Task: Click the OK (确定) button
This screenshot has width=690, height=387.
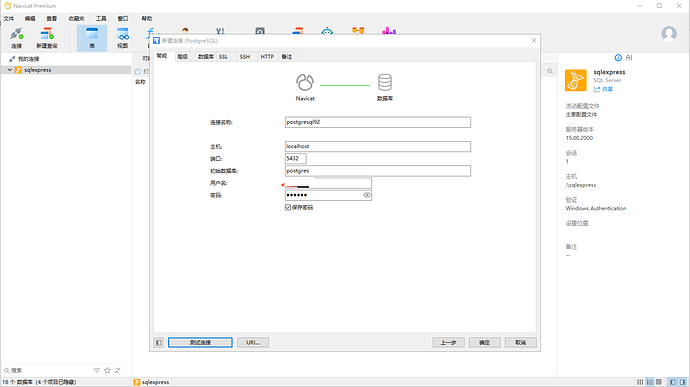Action: click(x=484, y=342)
